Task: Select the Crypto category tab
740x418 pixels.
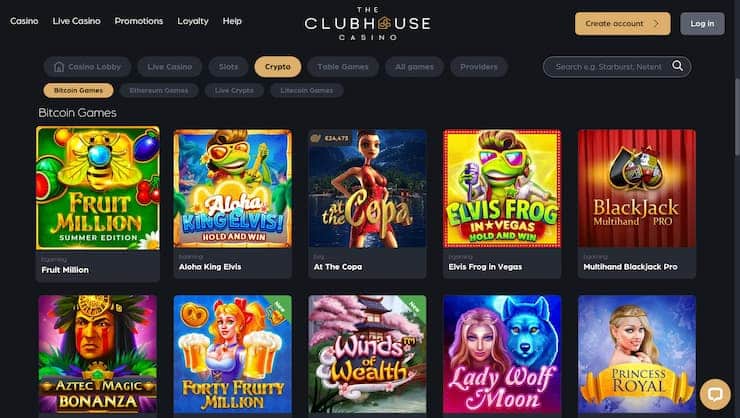Action: [278, 67]
